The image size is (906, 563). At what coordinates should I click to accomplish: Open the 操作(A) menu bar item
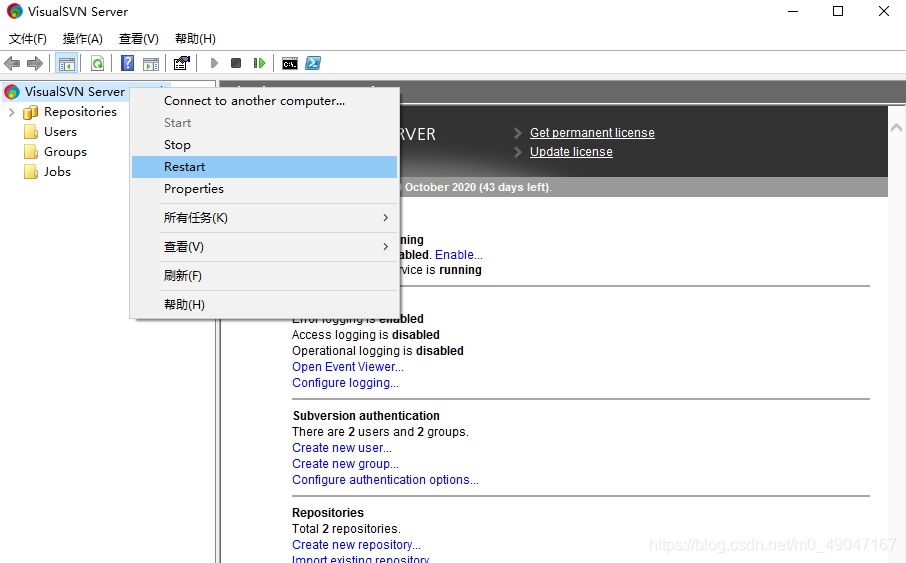coord(83,39)
